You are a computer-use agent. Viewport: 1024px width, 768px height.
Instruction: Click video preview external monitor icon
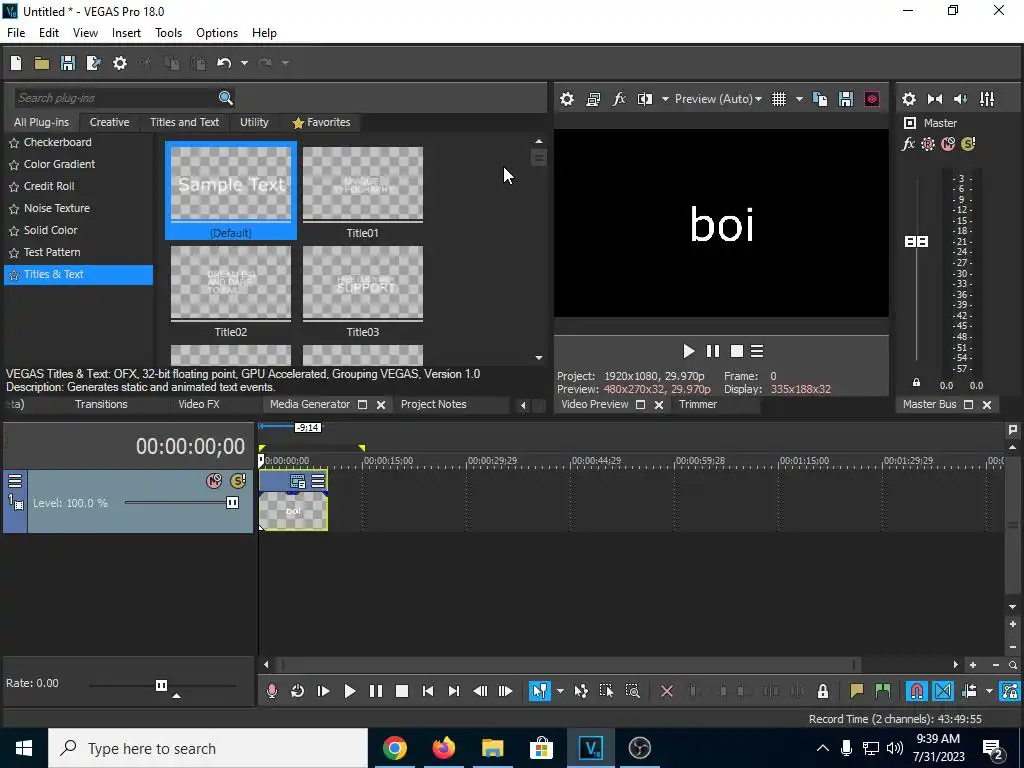tap(593, 99)
